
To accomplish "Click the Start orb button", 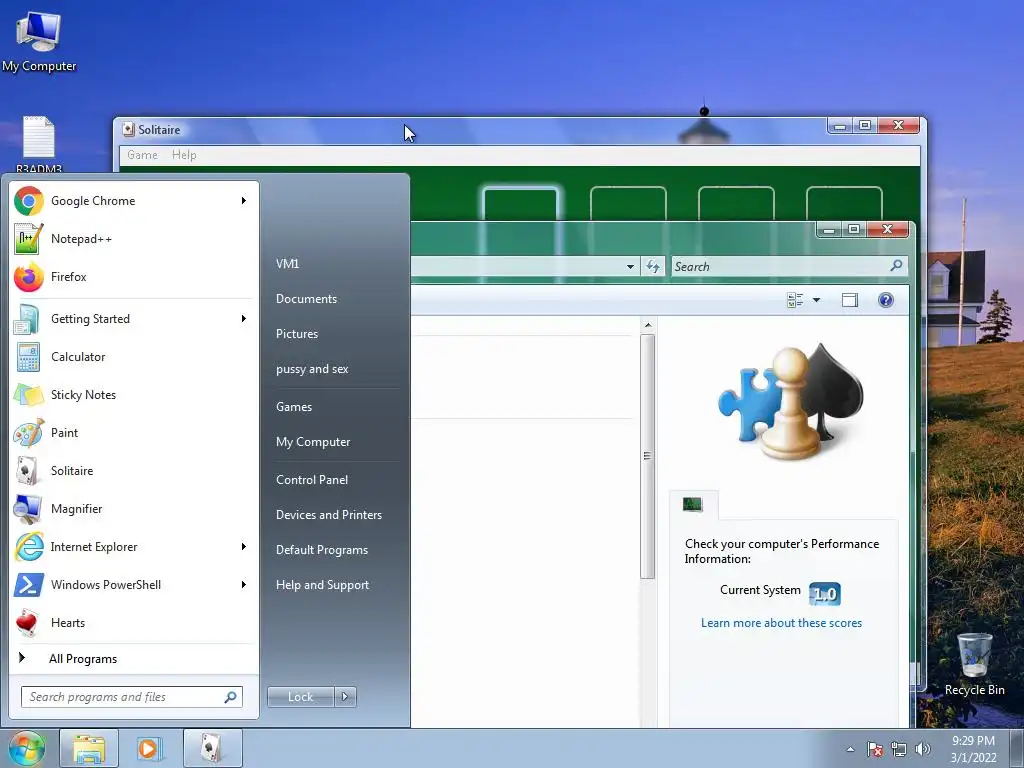I will [27, 748].
